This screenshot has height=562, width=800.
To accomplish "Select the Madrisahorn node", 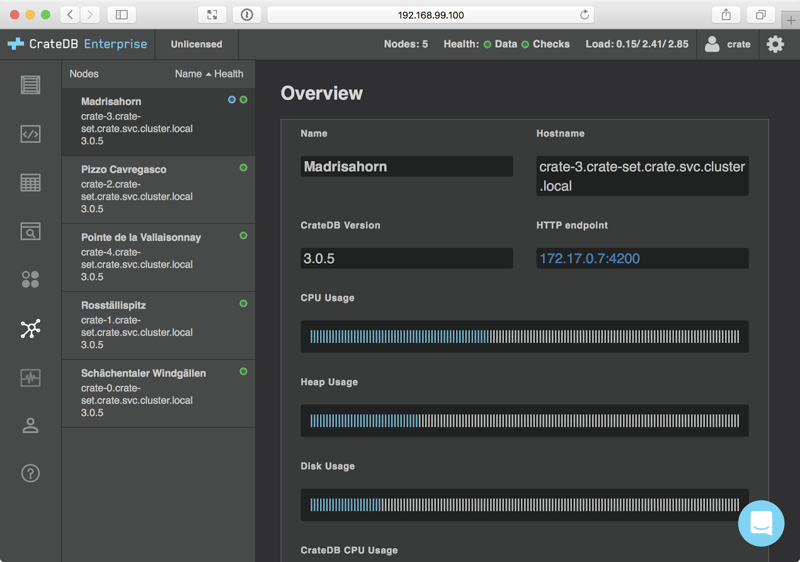I will 158,121.
